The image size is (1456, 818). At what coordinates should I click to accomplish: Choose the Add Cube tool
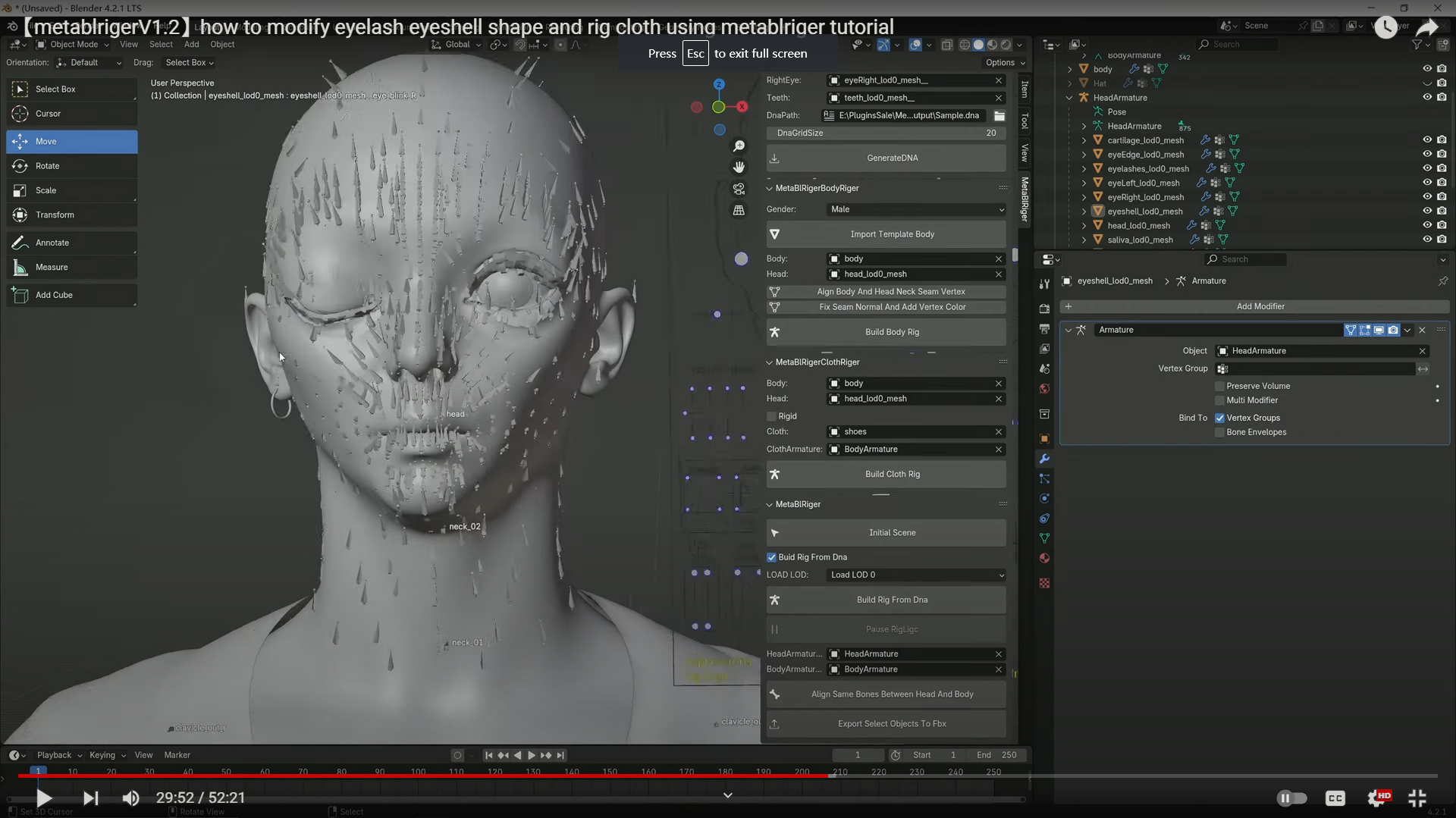pos(72,295)
